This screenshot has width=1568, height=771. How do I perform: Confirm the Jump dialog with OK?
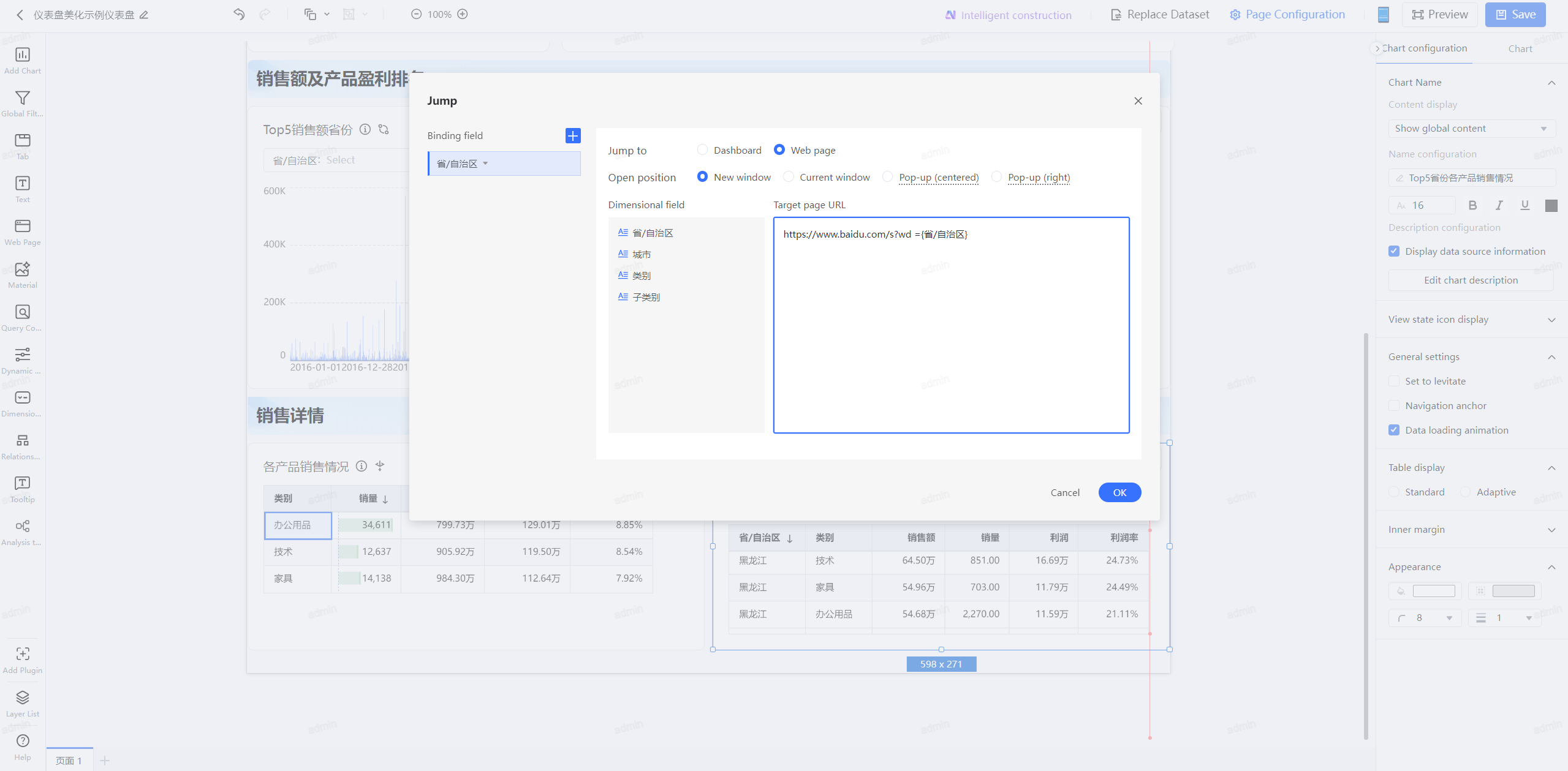[x=1119, y=492]
